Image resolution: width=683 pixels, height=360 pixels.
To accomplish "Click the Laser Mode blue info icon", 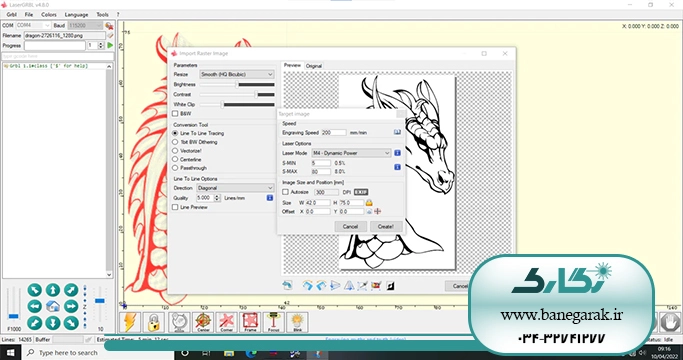I will pyautogui.click(x=397, y=153).
